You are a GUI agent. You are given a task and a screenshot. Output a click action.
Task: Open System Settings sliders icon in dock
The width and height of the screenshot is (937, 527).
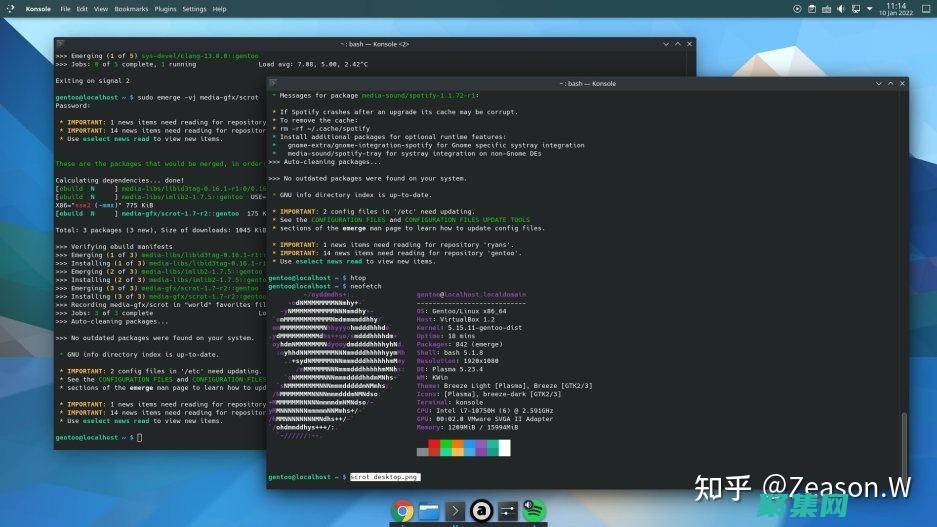click(507, 512)
